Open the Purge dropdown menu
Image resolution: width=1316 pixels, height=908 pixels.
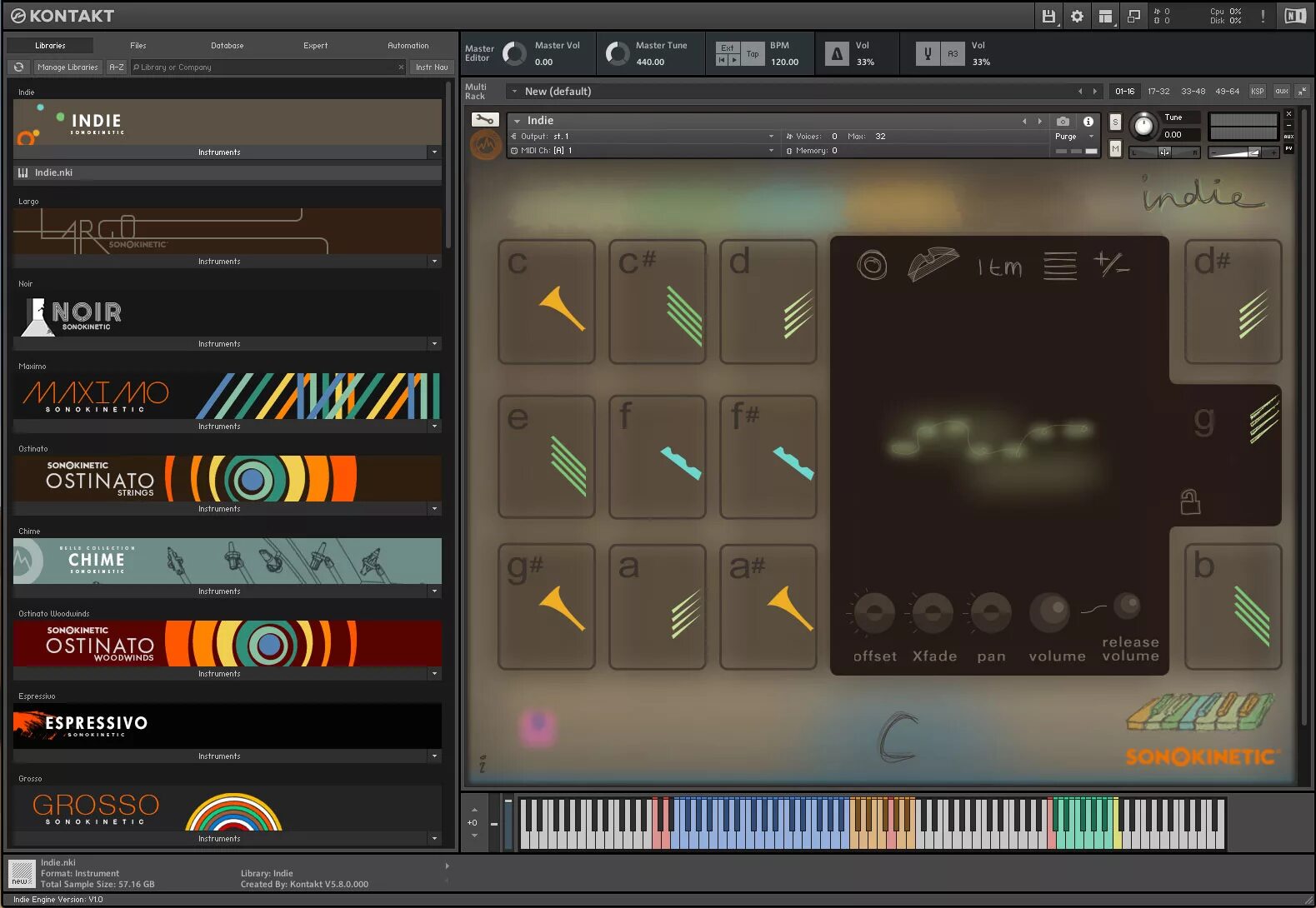(1073, 136)
